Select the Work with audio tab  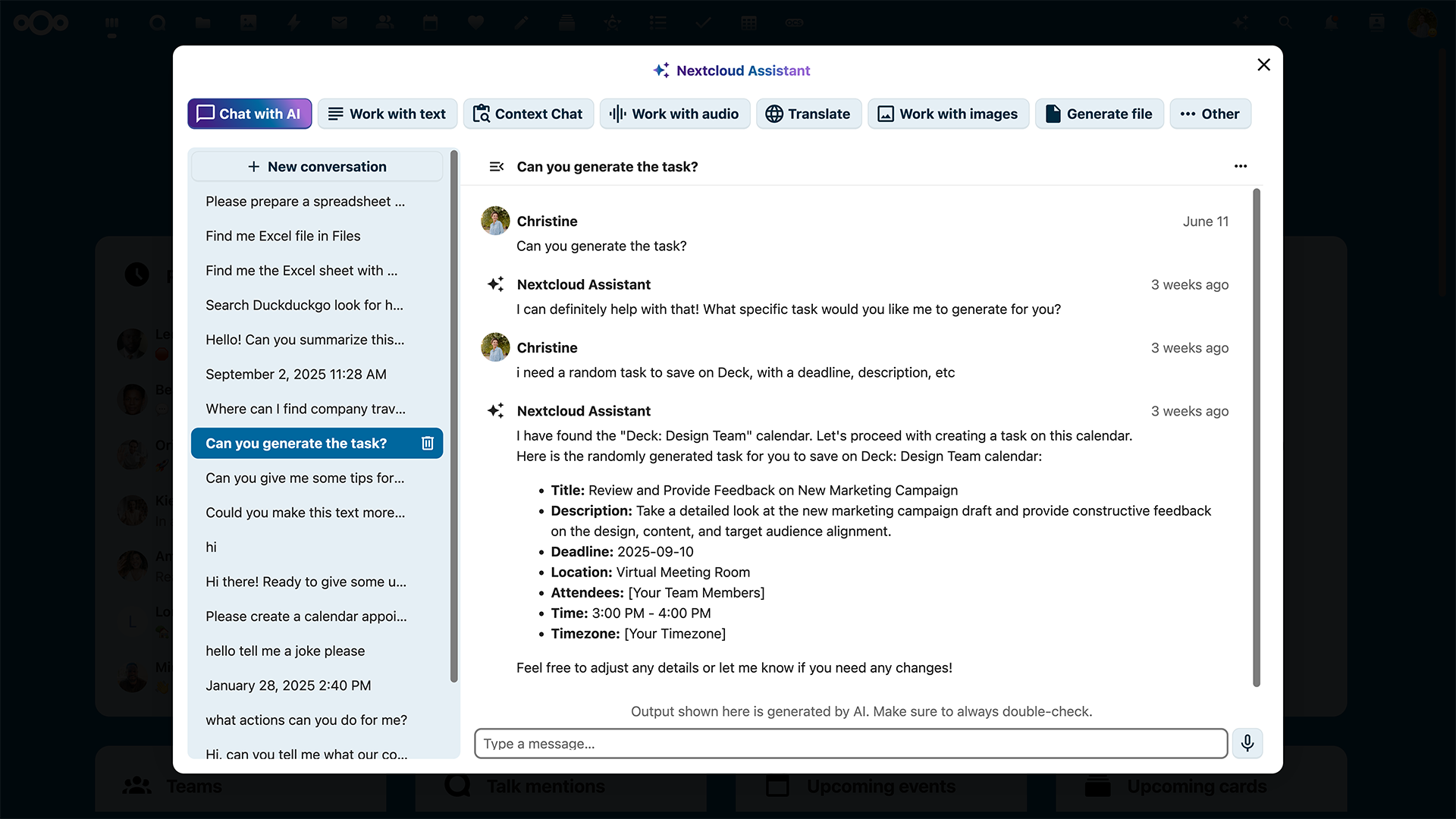click(675, 114)
